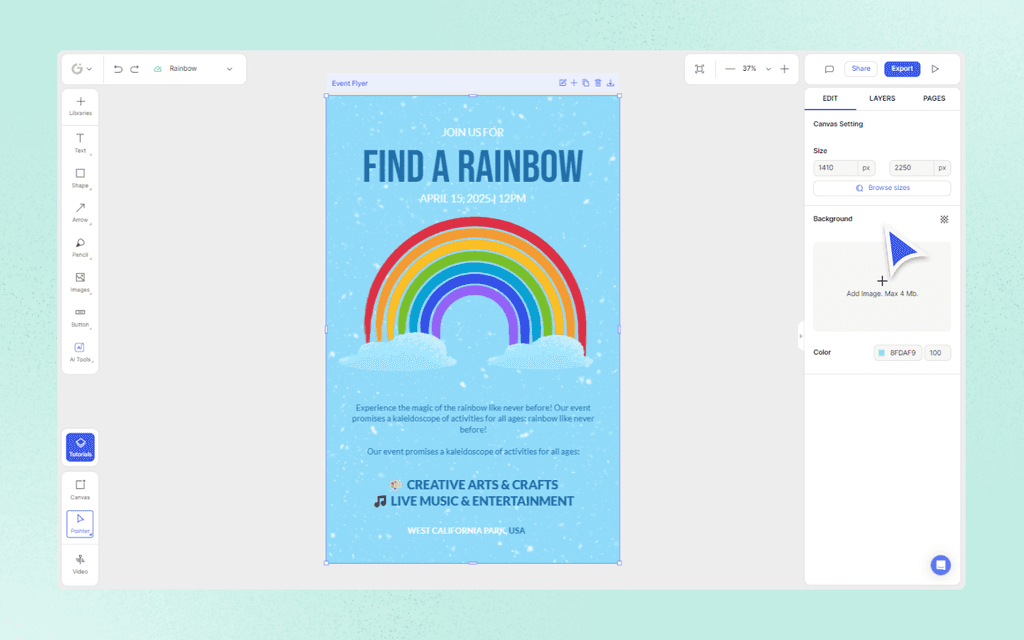Open the 37% zoom level dropdown

[x=768, y=68]
